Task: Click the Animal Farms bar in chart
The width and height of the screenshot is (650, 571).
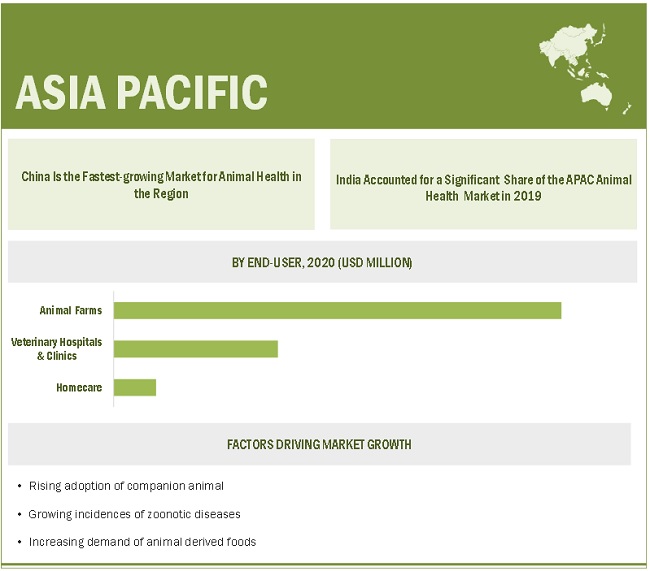Action: [337, 310]
